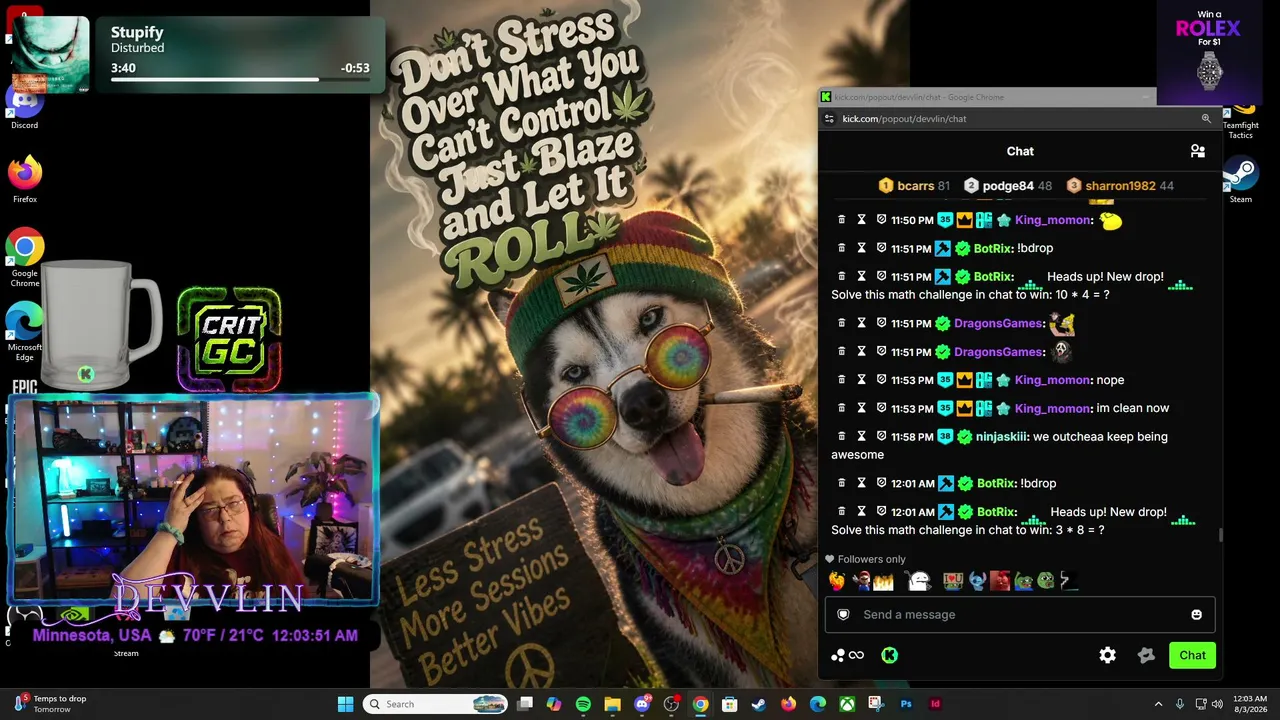Open "Temps to drop" weather widget
The width and height of the screenshot is (1280, 720).
pos(50,704)
